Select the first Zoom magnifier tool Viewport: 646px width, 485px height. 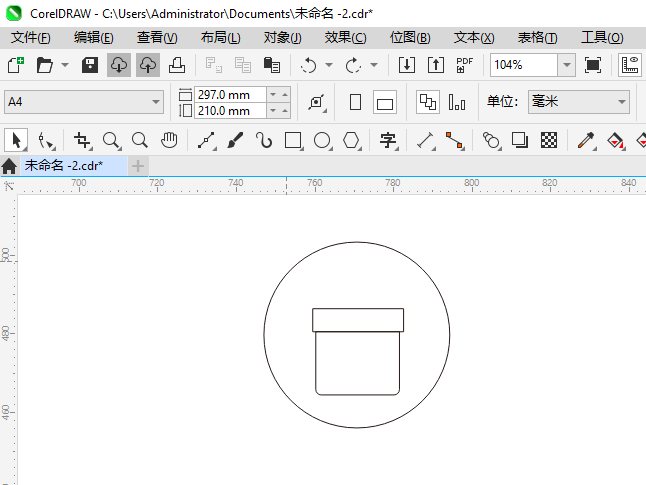(112, 141)
